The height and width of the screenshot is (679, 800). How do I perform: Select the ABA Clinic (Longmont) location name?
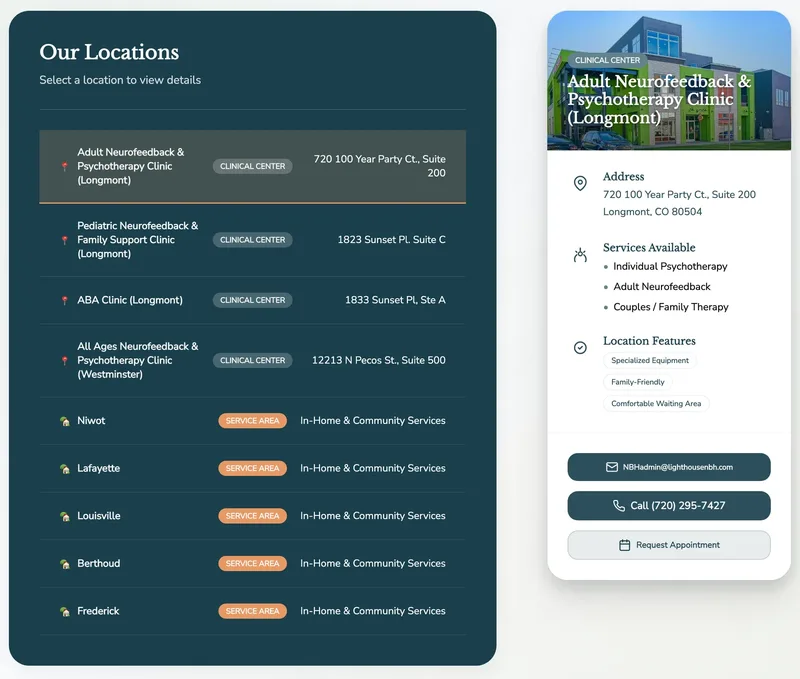point(130,300)
